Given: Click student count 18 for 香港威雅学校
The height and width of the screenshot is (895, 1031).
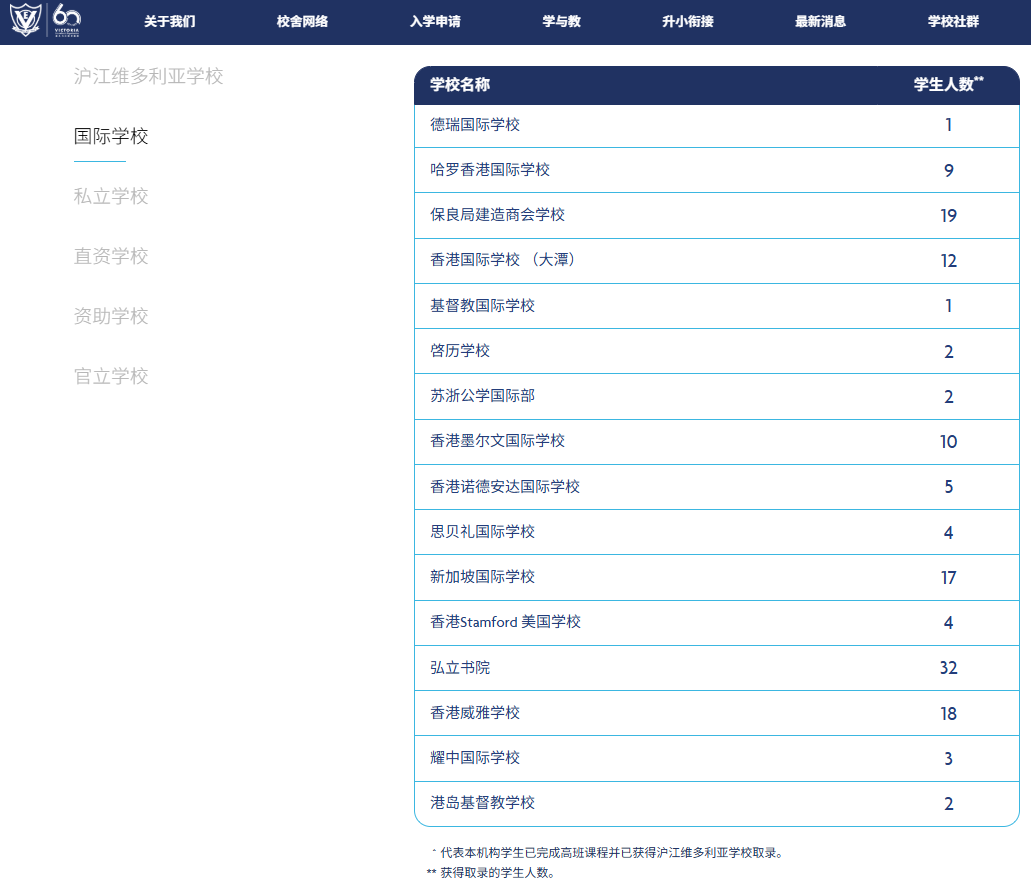Looking at the screenshot, I should coord(948,714).
